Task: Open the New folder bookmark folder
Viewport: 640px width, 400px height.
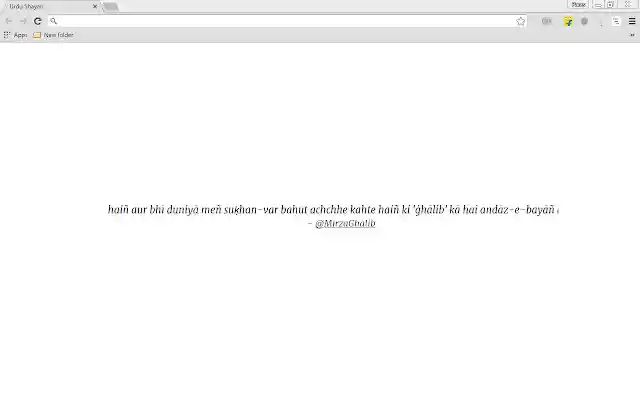Action: pos(53,35)
